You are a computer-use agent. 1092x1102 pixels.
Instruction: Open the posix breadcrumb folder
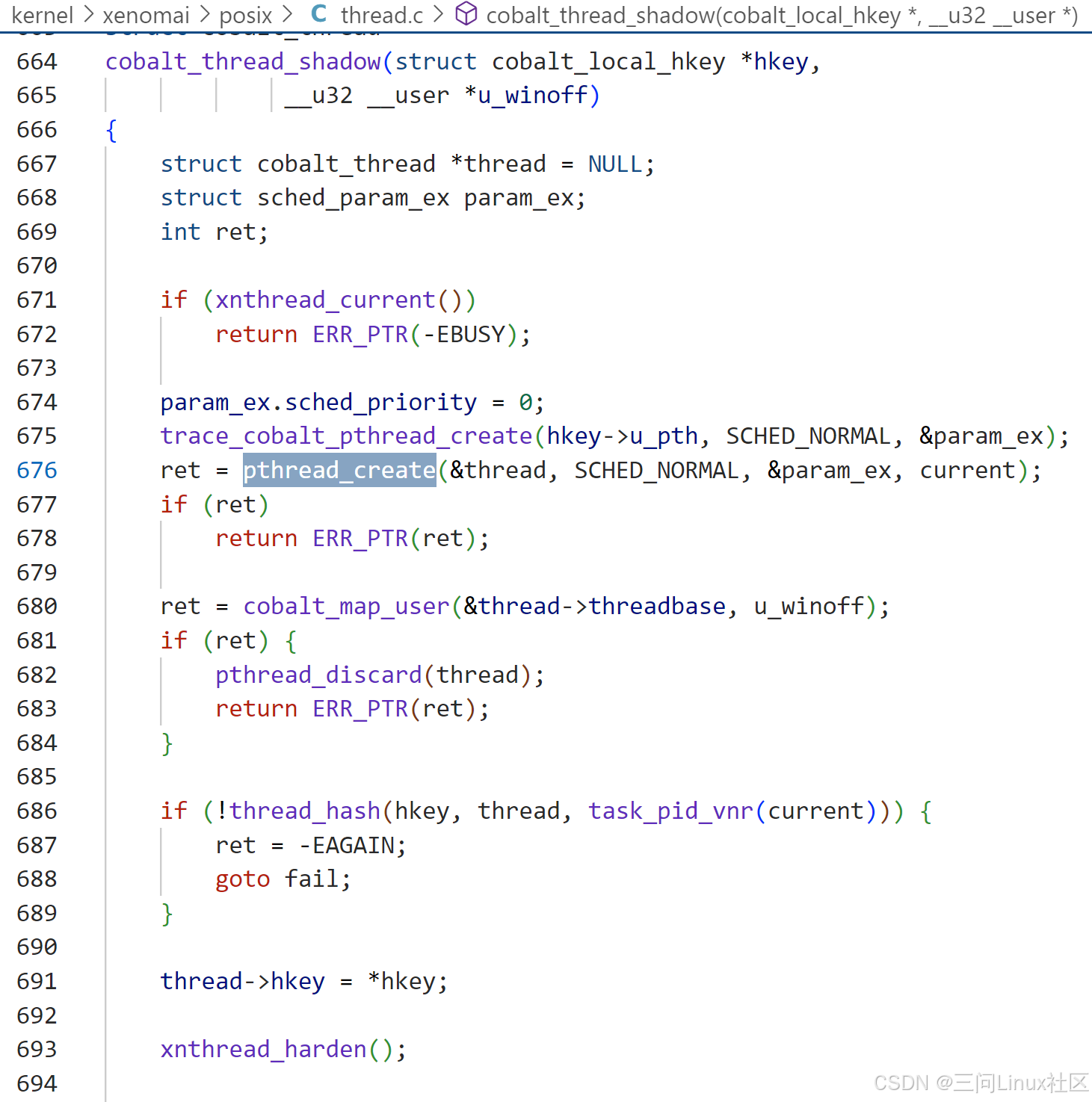click(246, 15)
